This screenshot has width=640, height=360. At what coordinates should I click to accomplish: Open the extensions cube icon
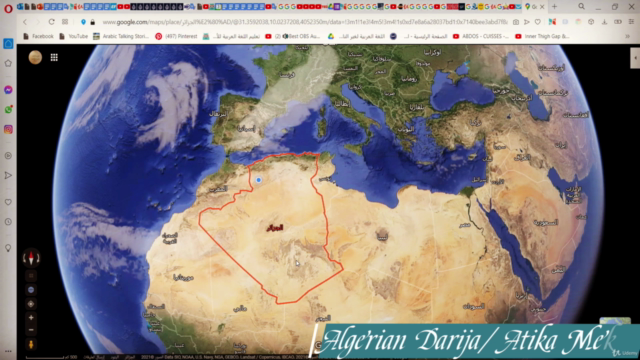(x=591, y=22)
